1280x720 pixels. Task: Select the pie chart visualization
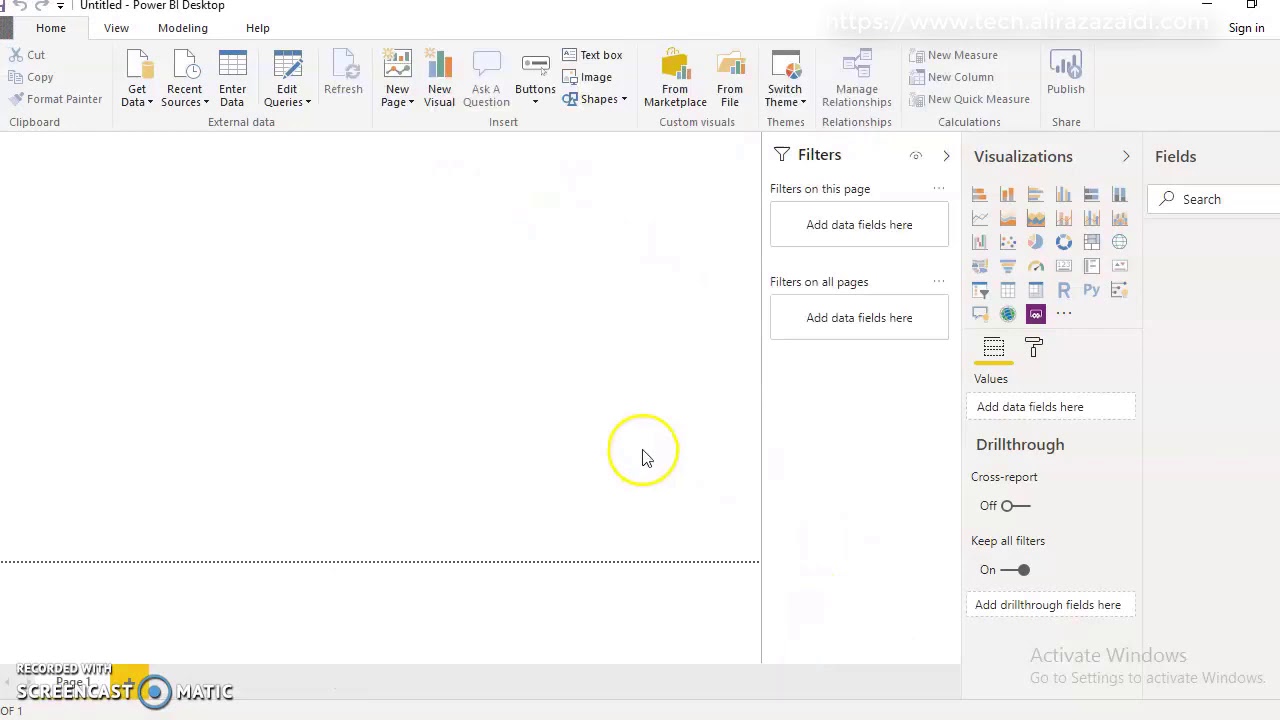coord(1036,242)
